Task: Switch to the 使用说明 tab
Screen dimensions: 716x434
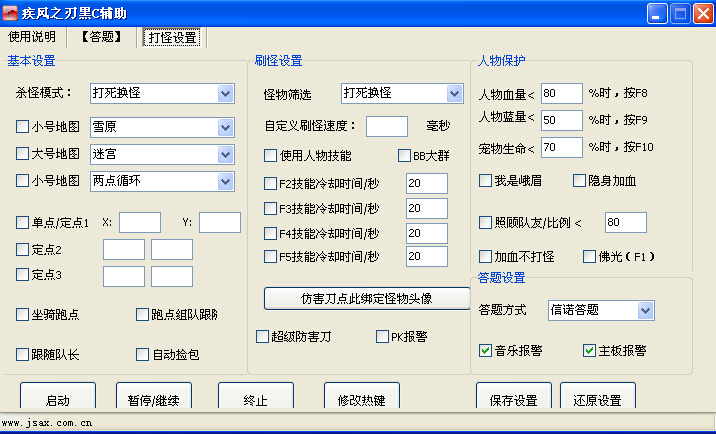Action: click(32, 37)
